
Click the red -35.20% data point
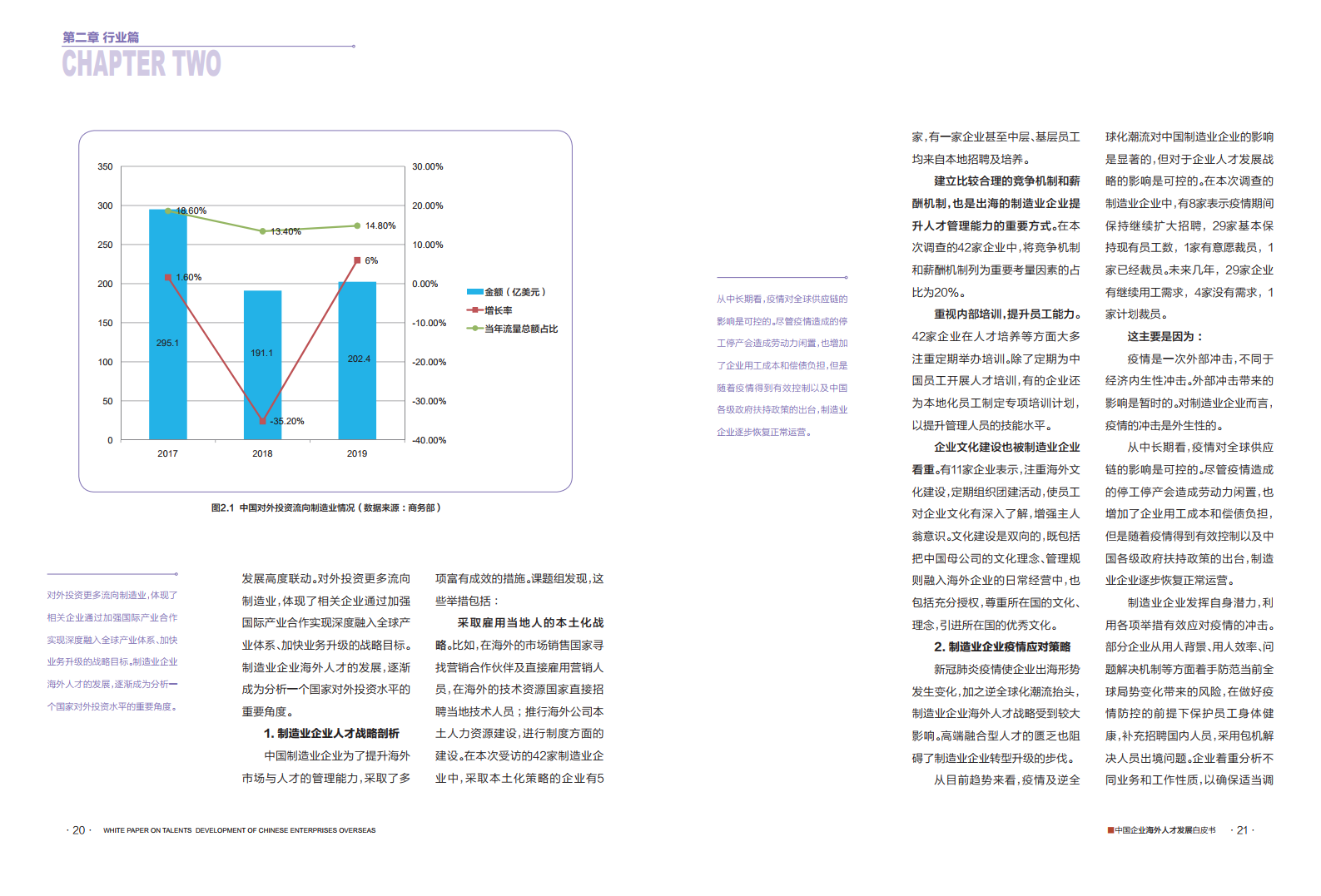tap(262, 421)
